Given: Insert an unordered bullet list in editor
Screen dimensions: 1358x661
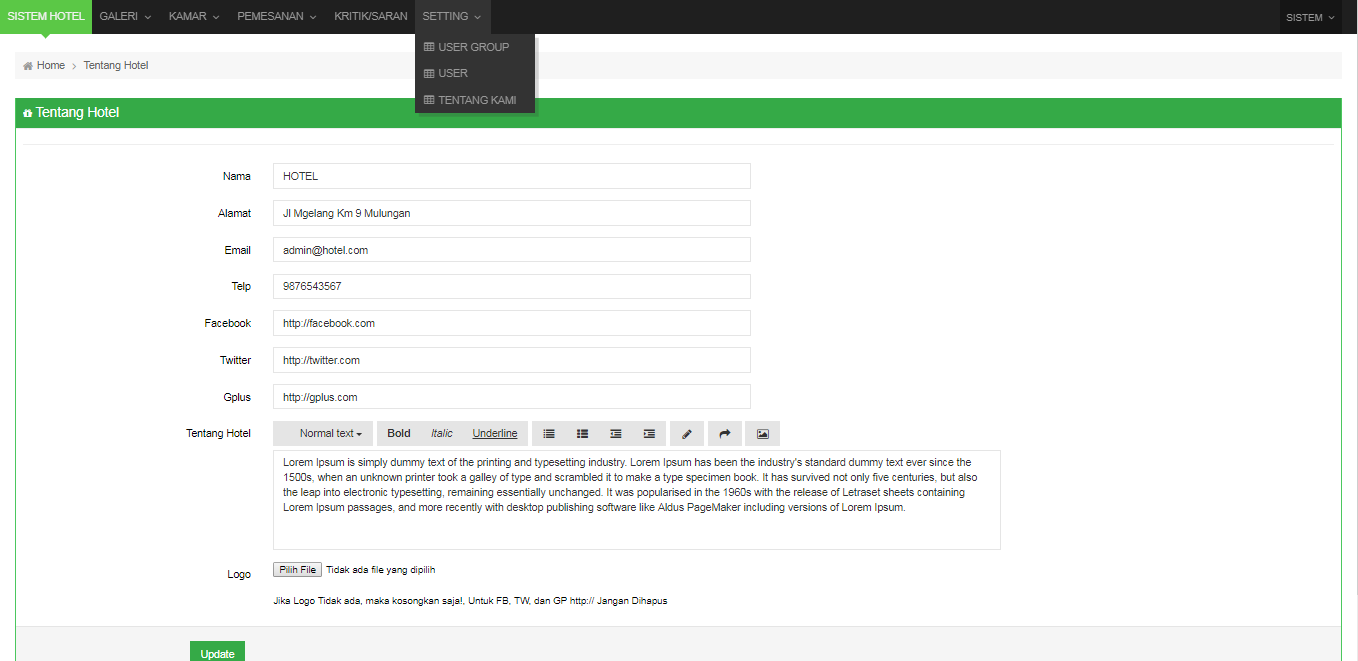Looking at the screenshot, I should [x=549, y=433].
